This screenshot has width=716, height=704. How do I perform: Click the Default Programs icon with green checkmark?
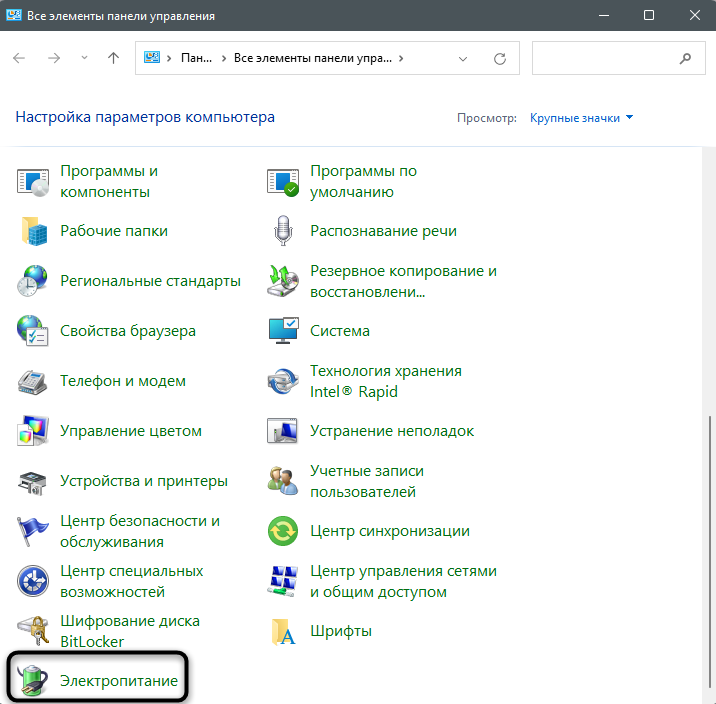283,182
